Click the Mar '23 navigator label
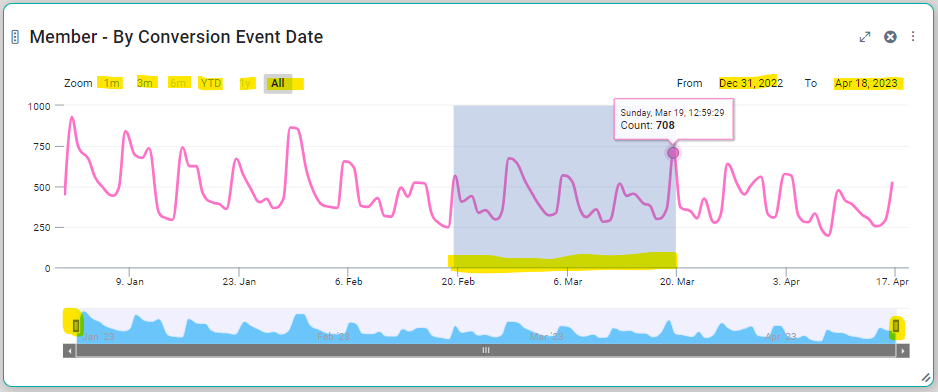This screenshot has width=938, height=392. click(x=547, y=337)
